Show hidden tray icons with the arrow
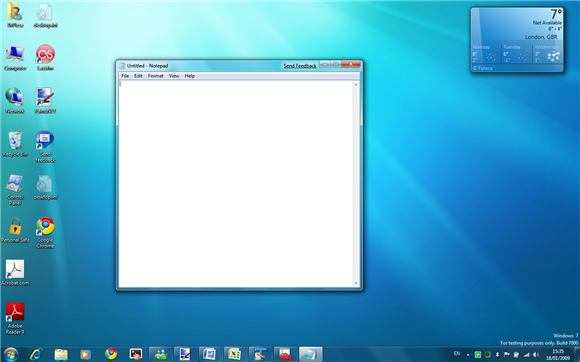Viewport: 580px width, 362px height. [x=468, y=355]
